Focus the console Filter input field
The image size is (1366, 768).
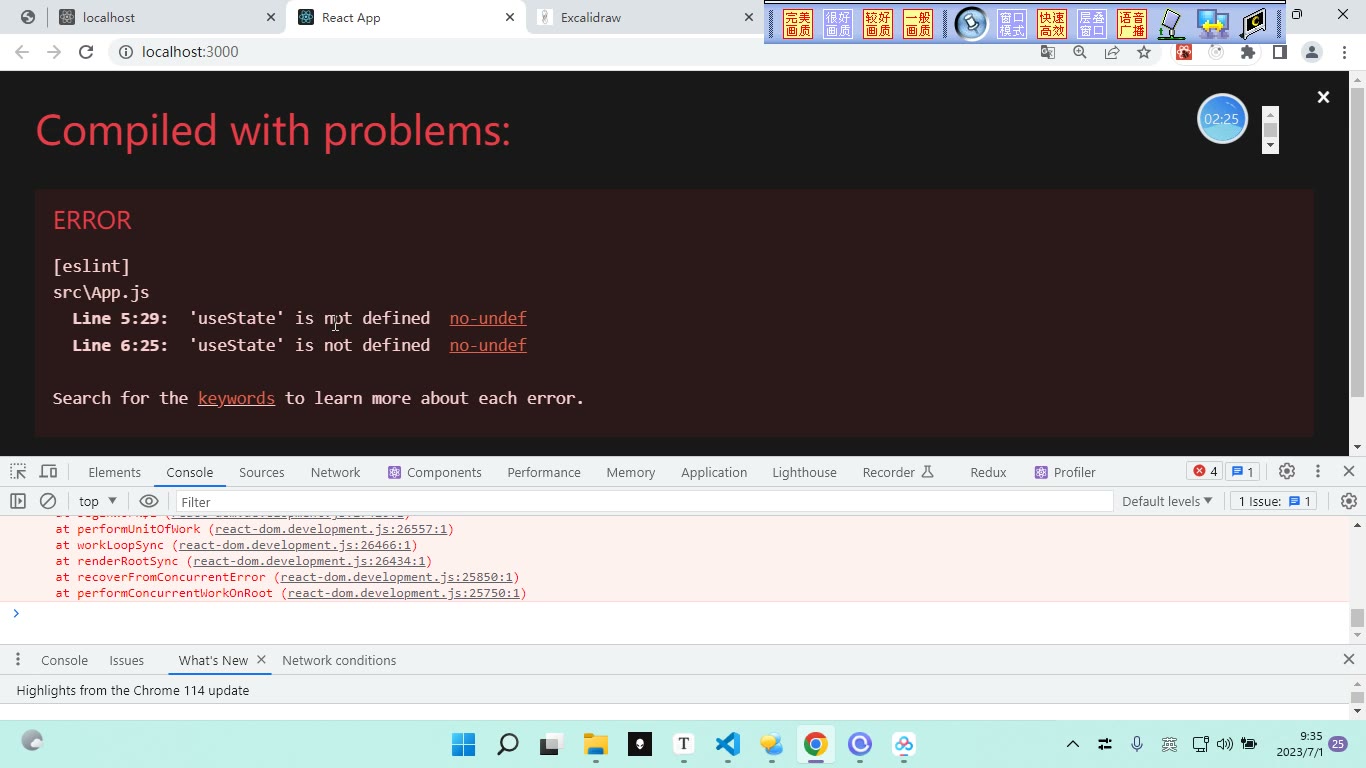(x=644, y=502)
